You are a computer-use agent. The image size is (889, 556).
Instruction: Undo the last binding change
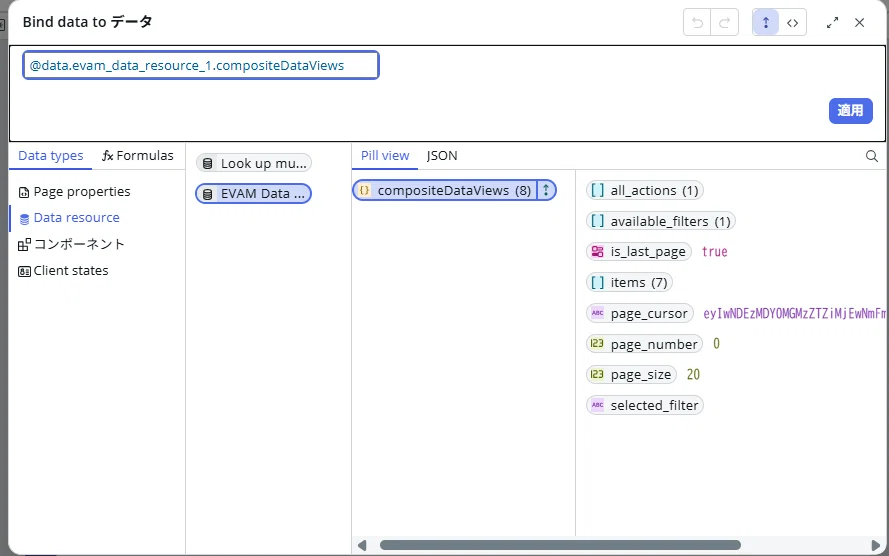[697, 23]
